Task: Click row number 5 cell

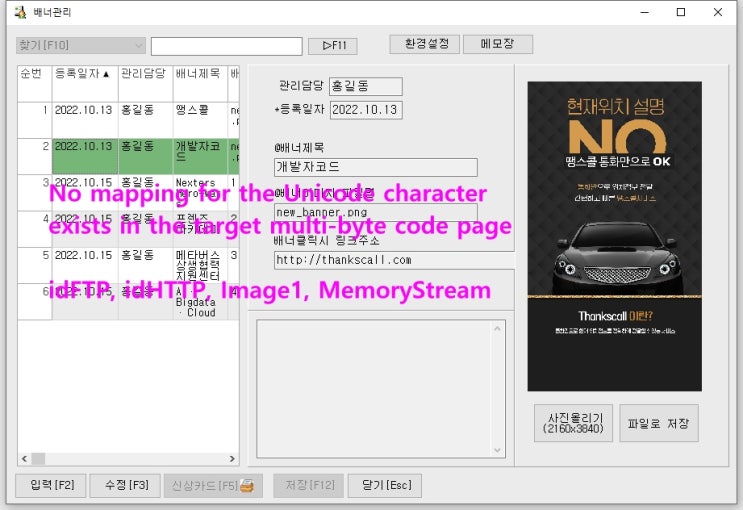Action: (x=35, y=265)
